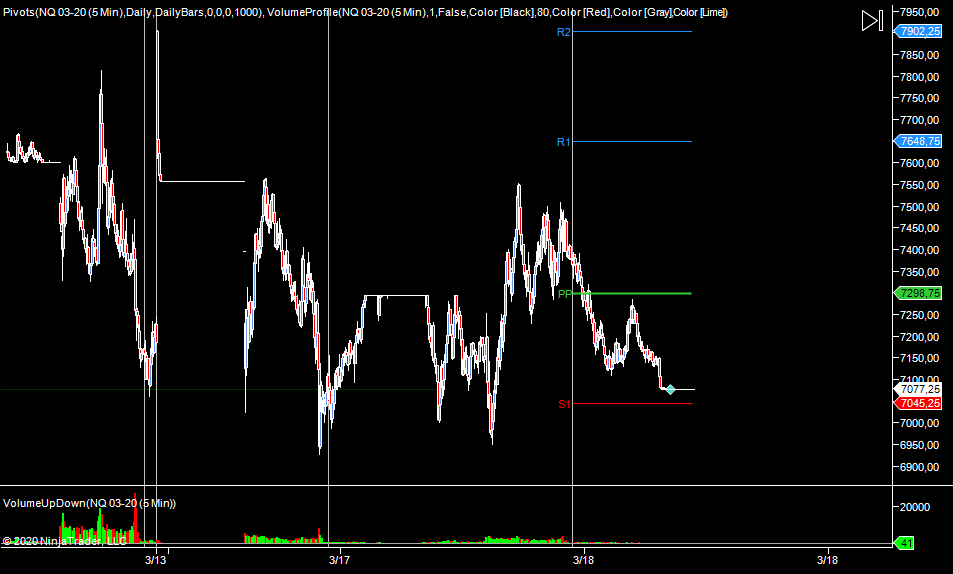The image size is (953, 574).
Task: Select the red S1 support label
Action: coord(564,404)
